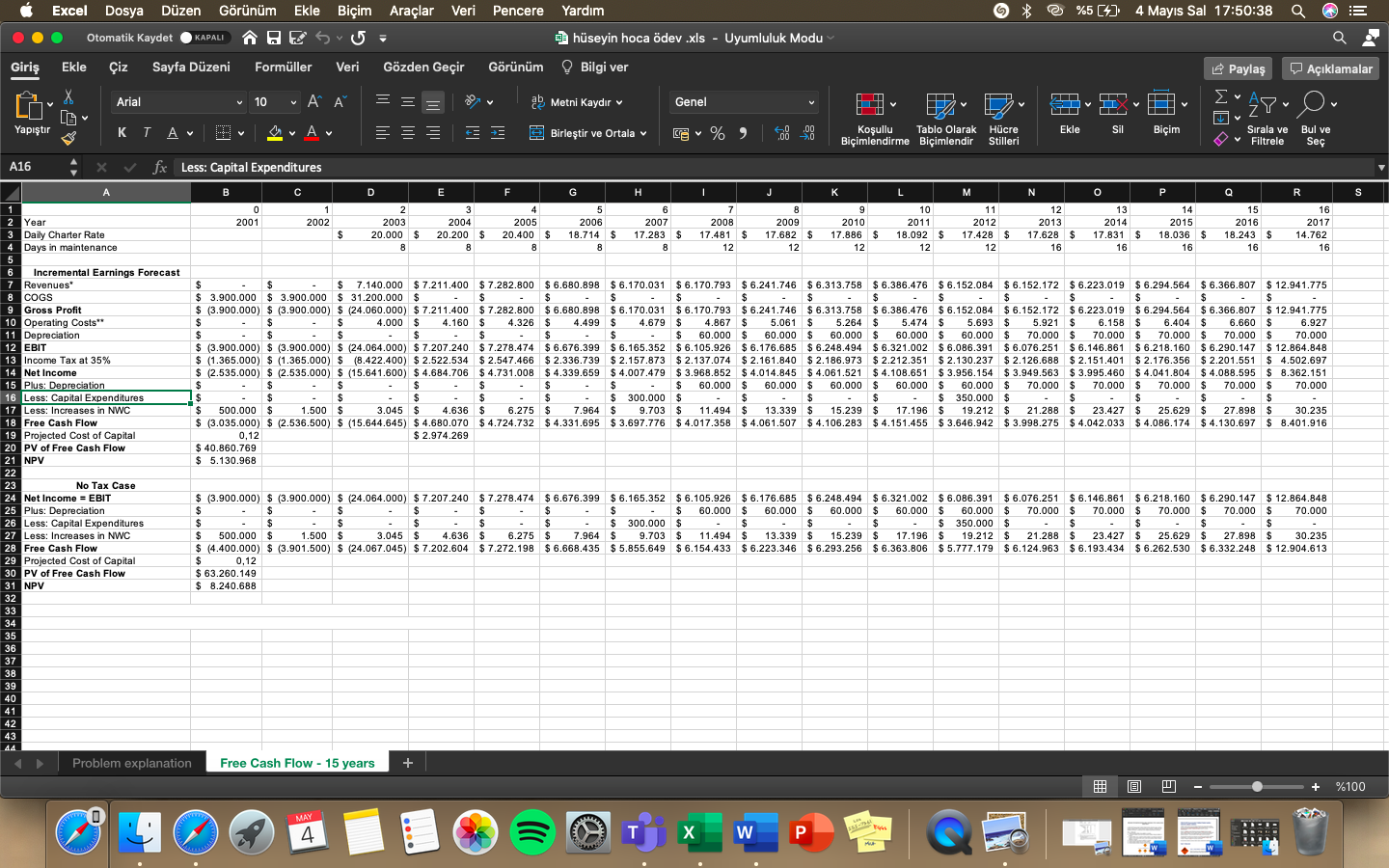Click Paylaş share button

pyautogui.click(x=1239, y=68)
